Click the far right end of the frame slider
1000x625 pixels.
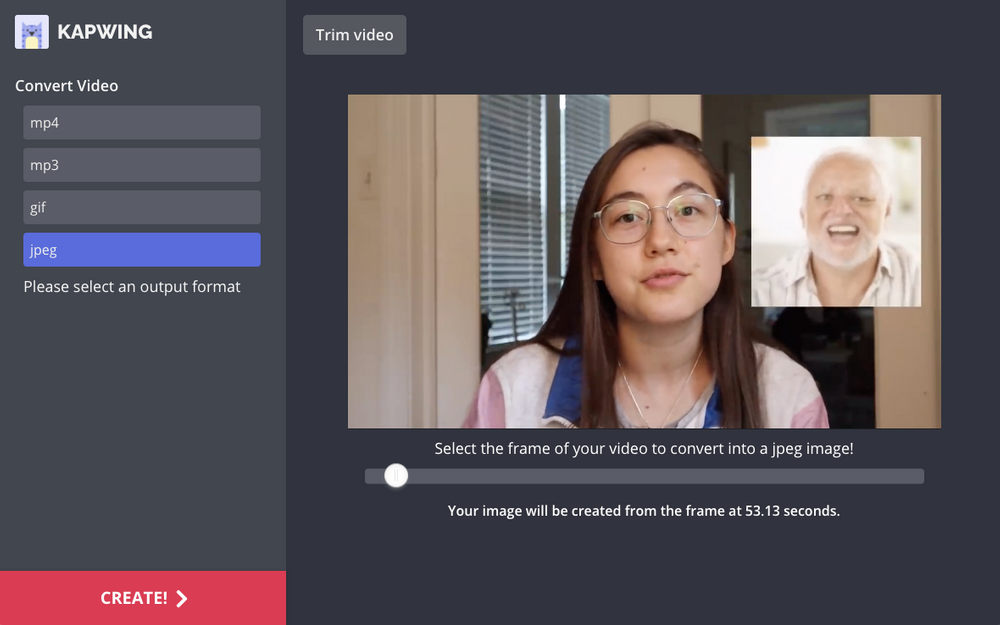(x=918, y=476)
